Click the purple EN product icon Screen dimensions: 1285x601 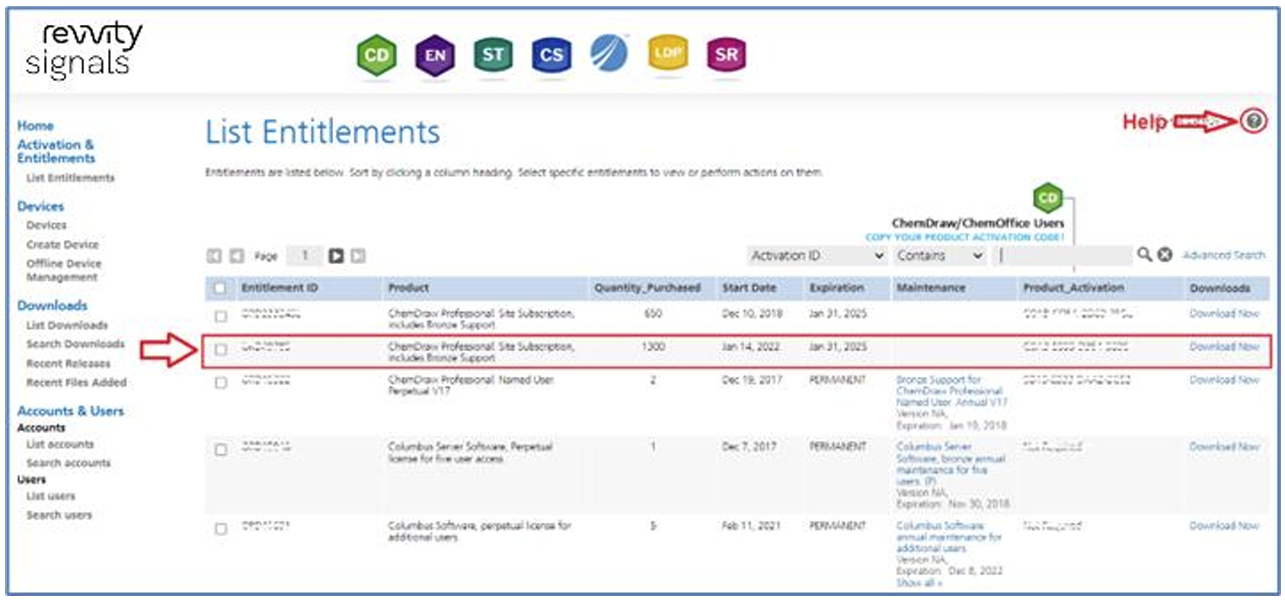tap(434, 56)
